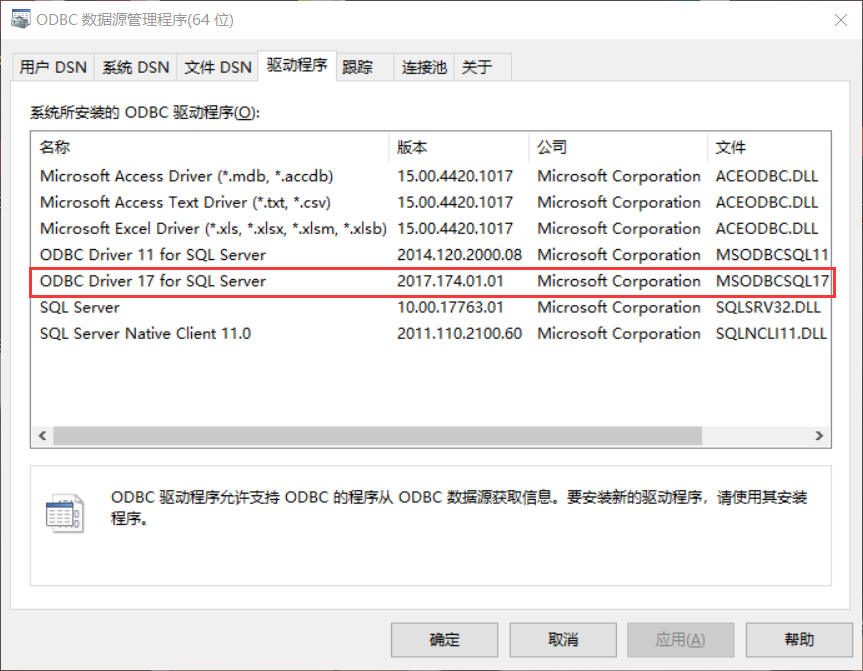Open the 关于 tab

click(483, 67)
